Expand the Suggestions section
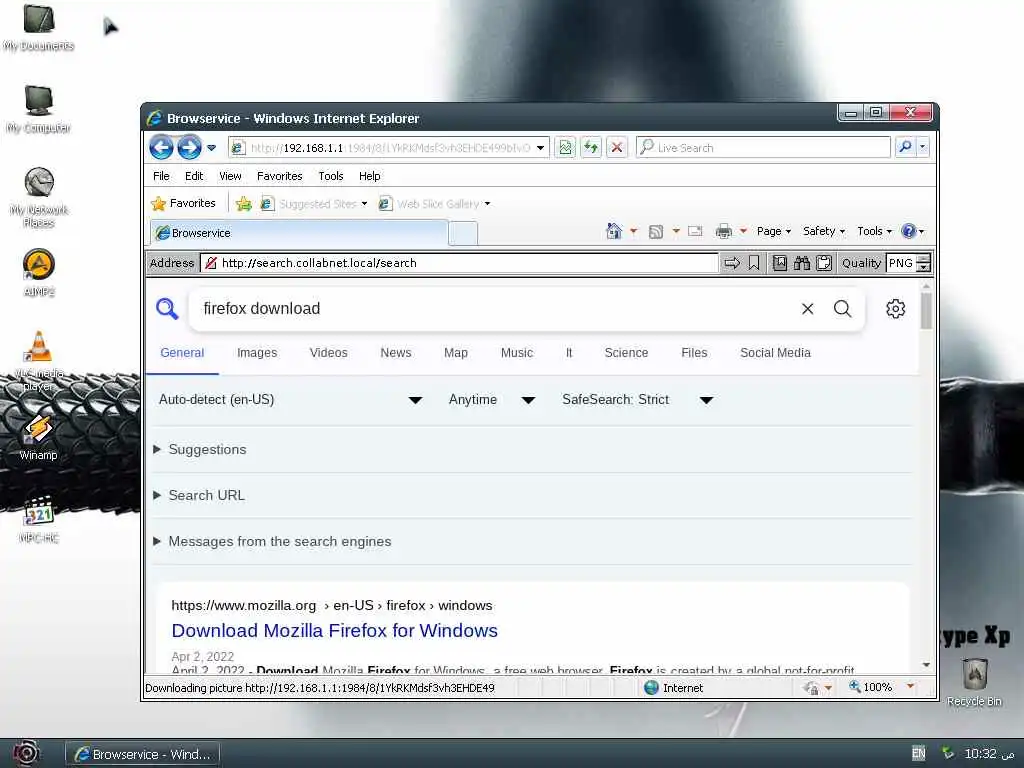Screen dimensions: 1024x768 click(200, 449)
